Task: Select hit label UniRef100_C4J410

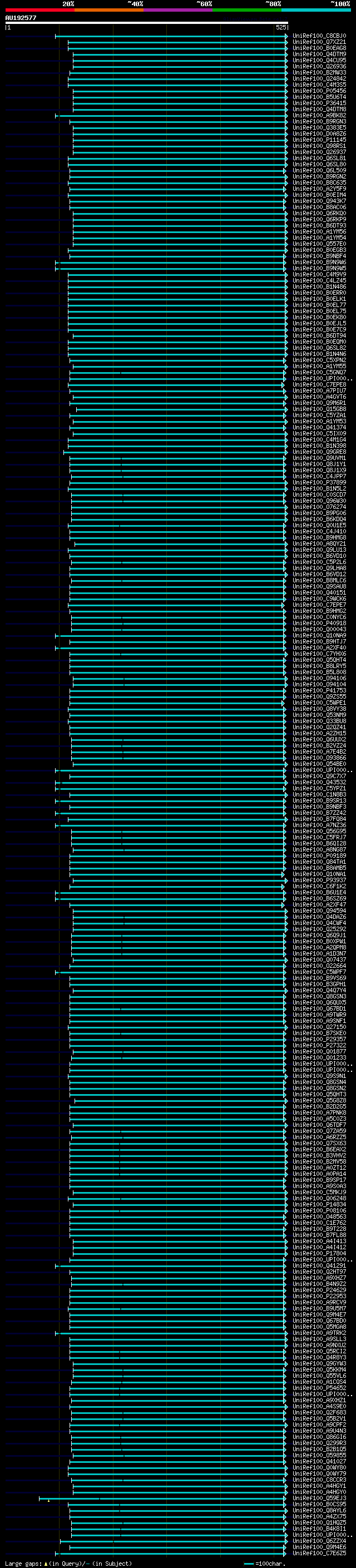Action: point(319,531)
